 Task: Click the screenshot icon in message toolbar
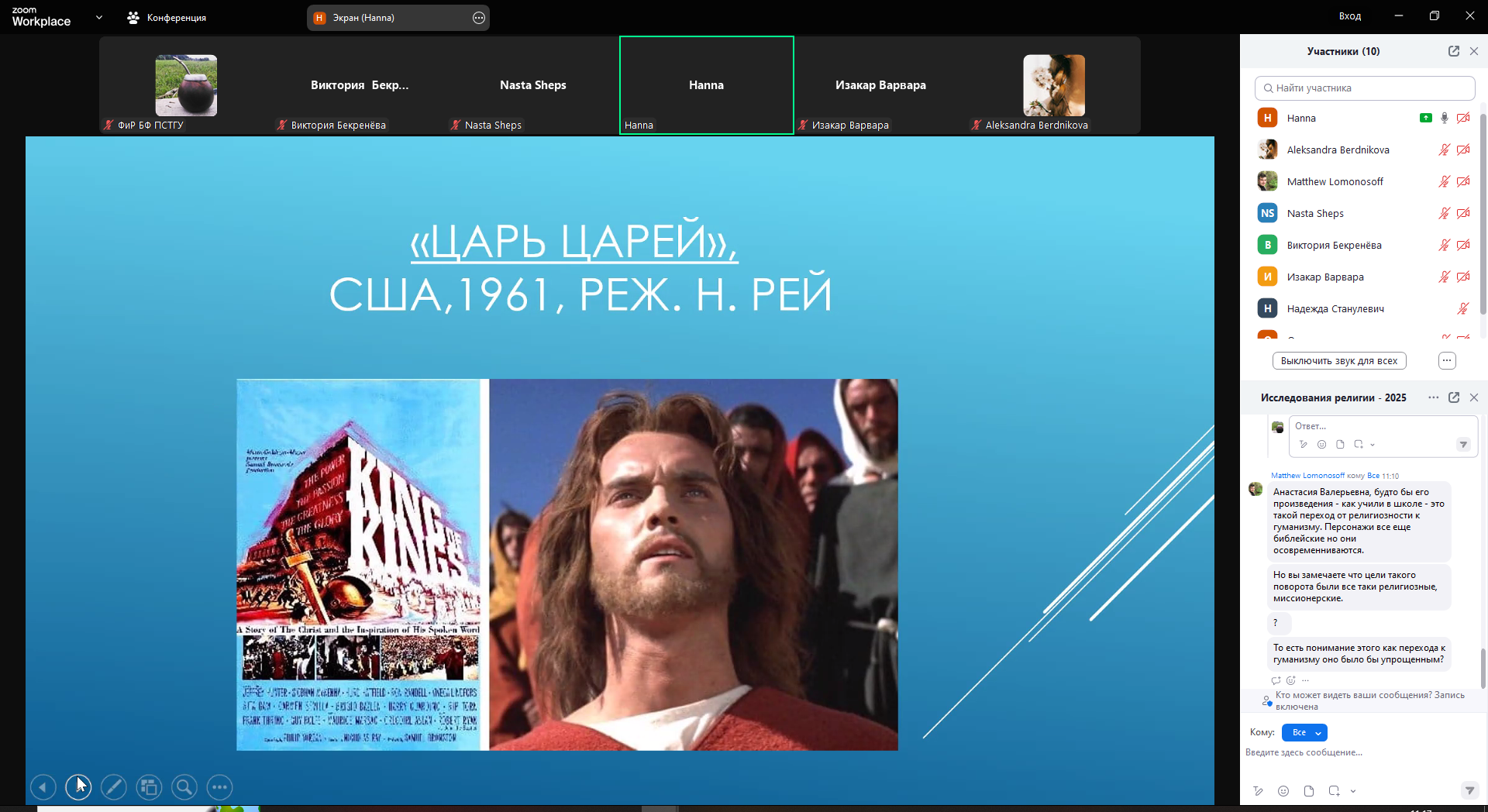[x=1335, y=791]
